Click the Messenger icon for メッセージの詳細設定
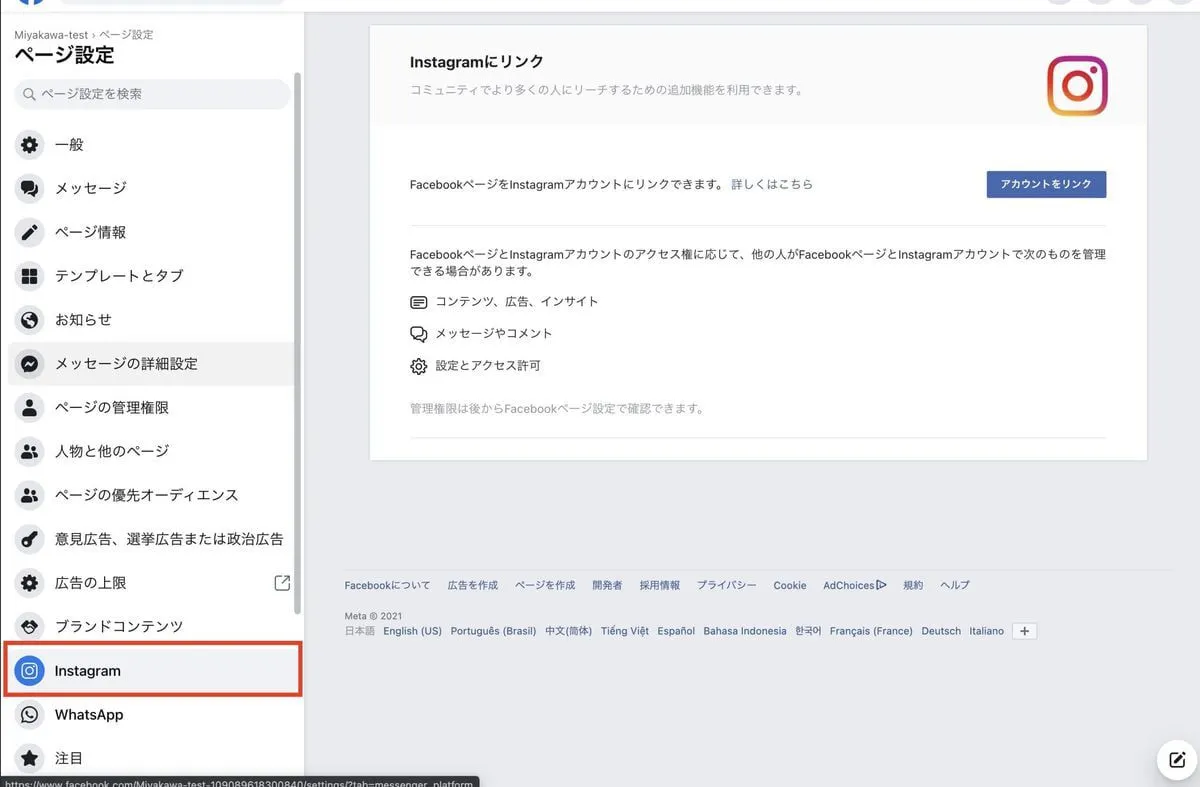Screen dimensions: 1200x787 point(30,364)
